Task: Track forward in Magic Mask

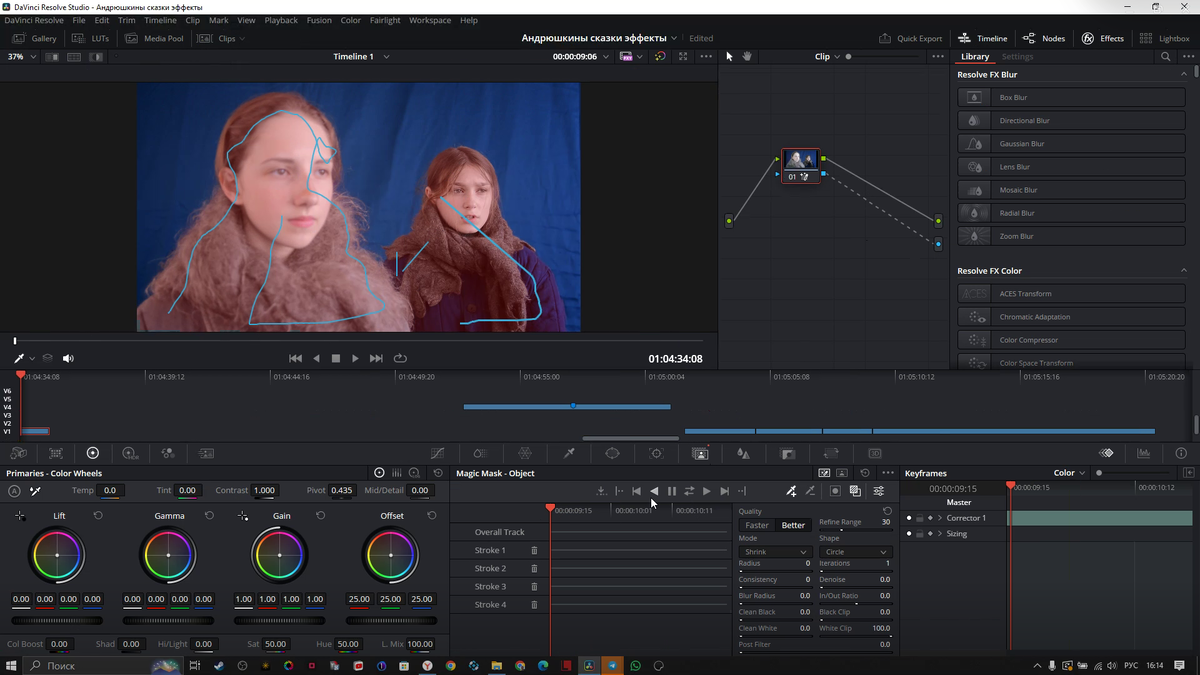Action: tap(706, 491)
